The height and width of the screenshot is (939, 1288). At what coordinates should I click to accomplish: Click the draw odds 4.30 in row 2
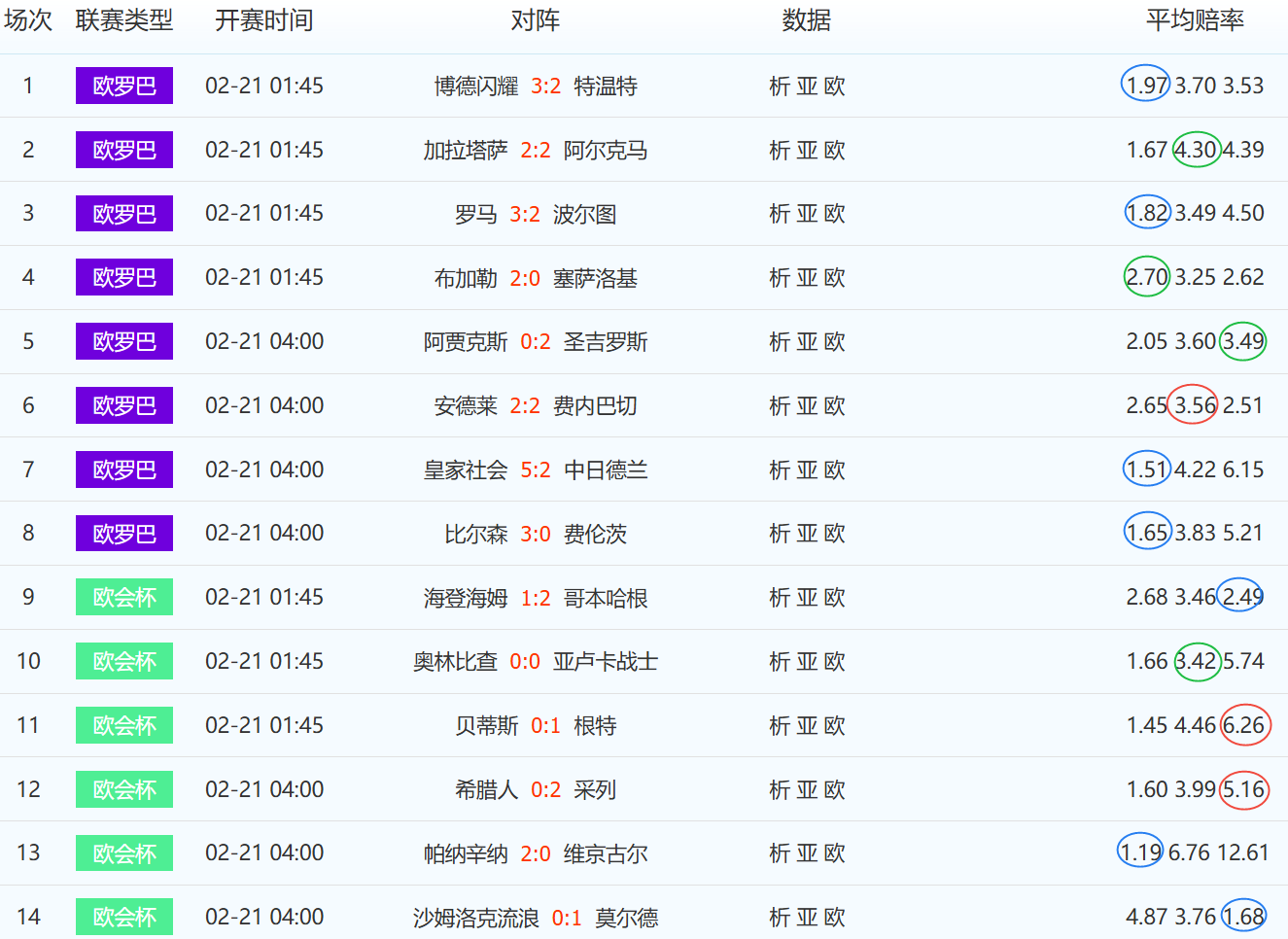click(x=1196, y=150)
